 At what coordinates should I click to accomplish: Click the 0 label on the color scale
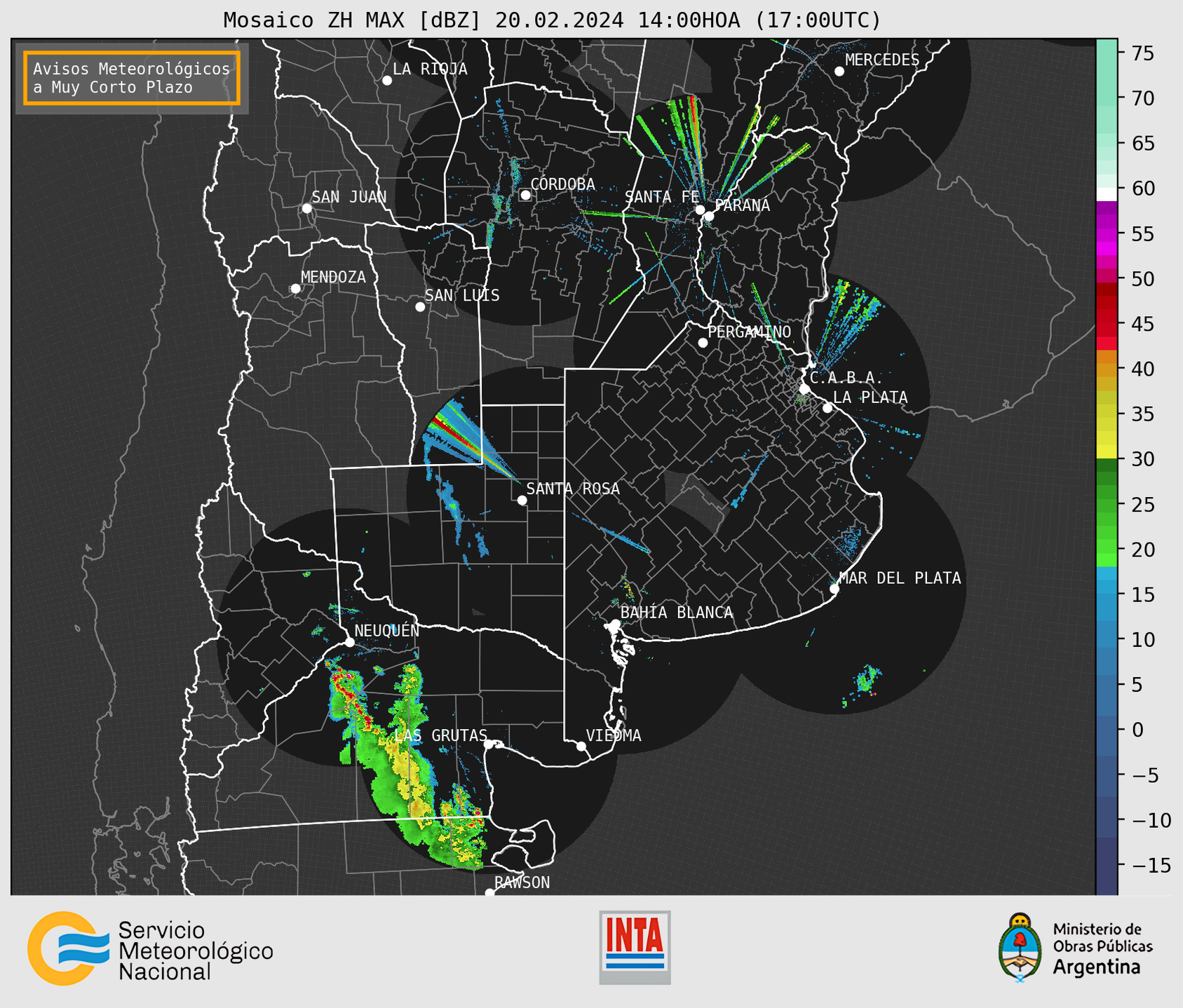1137,730
